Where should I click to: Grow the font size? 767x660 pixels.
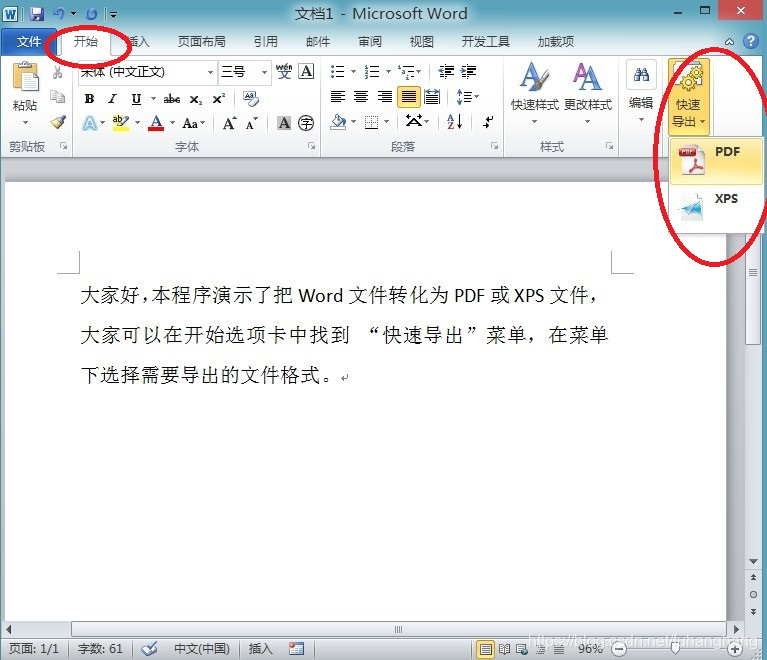[229, 123]
